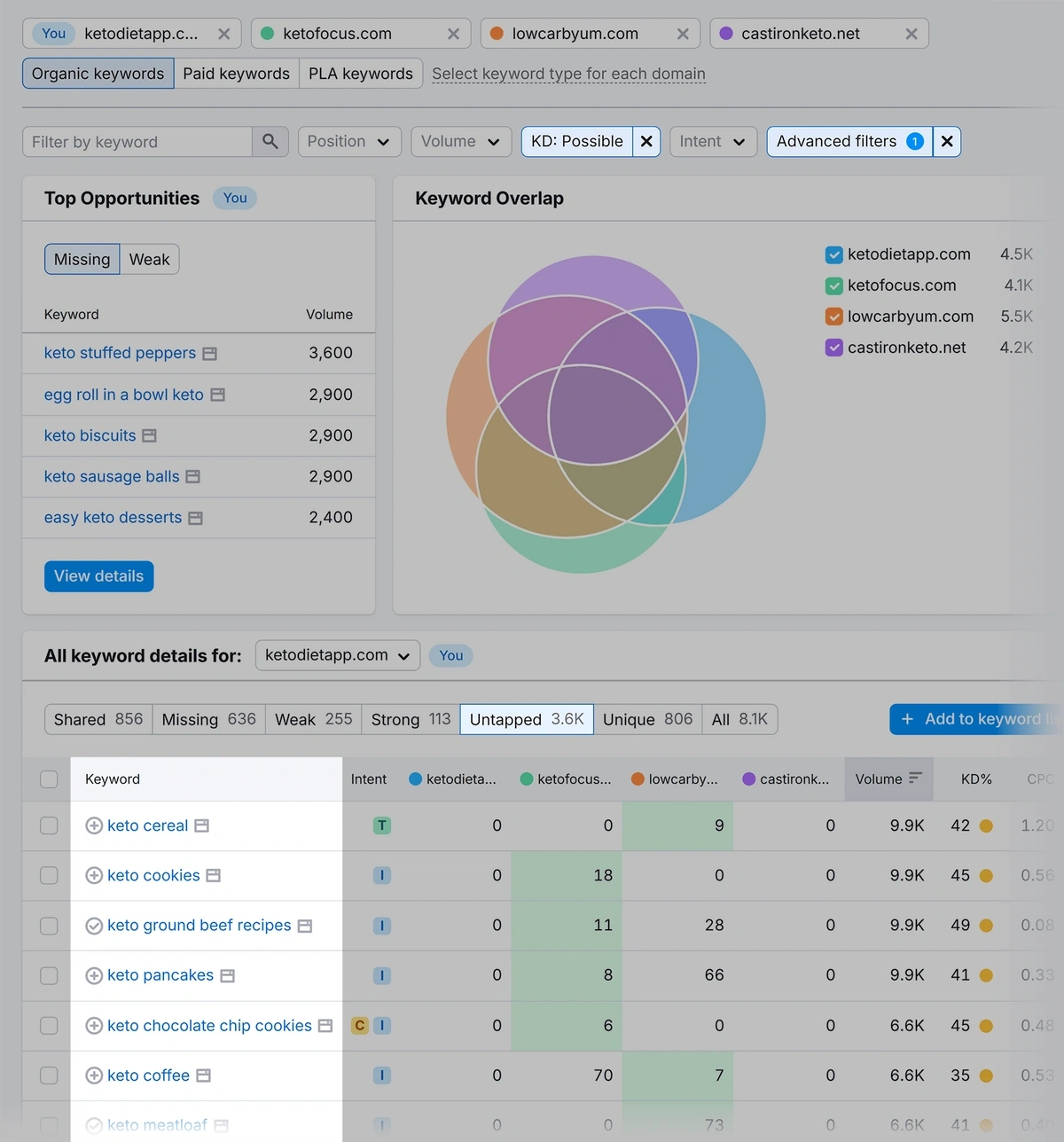Check the keto ground beef recipes row checkbox
1064x1142 pixels.
(49, 926)
